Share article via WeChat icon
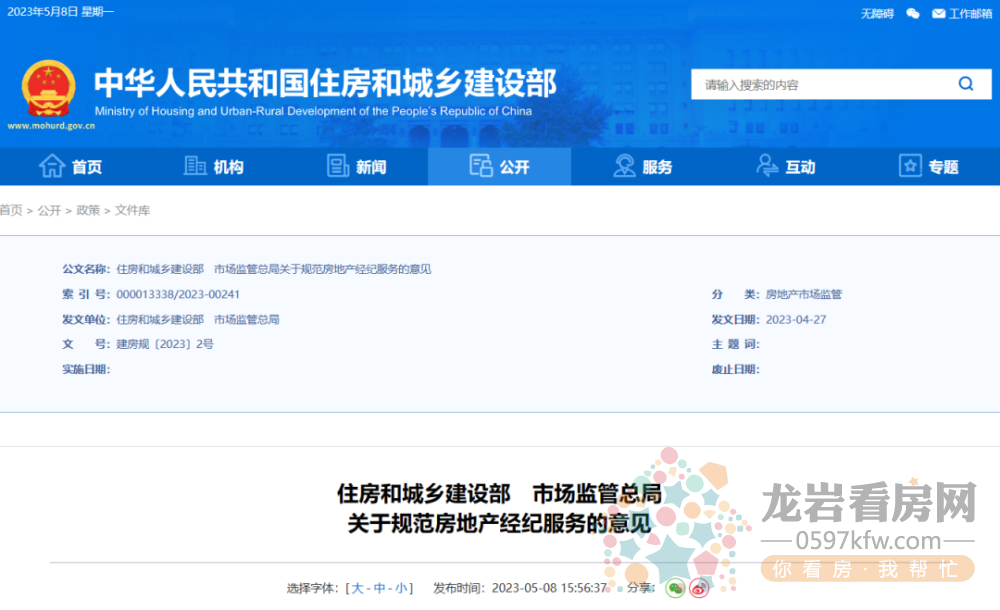The width and height of the screenshot is (1000, 610). [x=675, y=588]
